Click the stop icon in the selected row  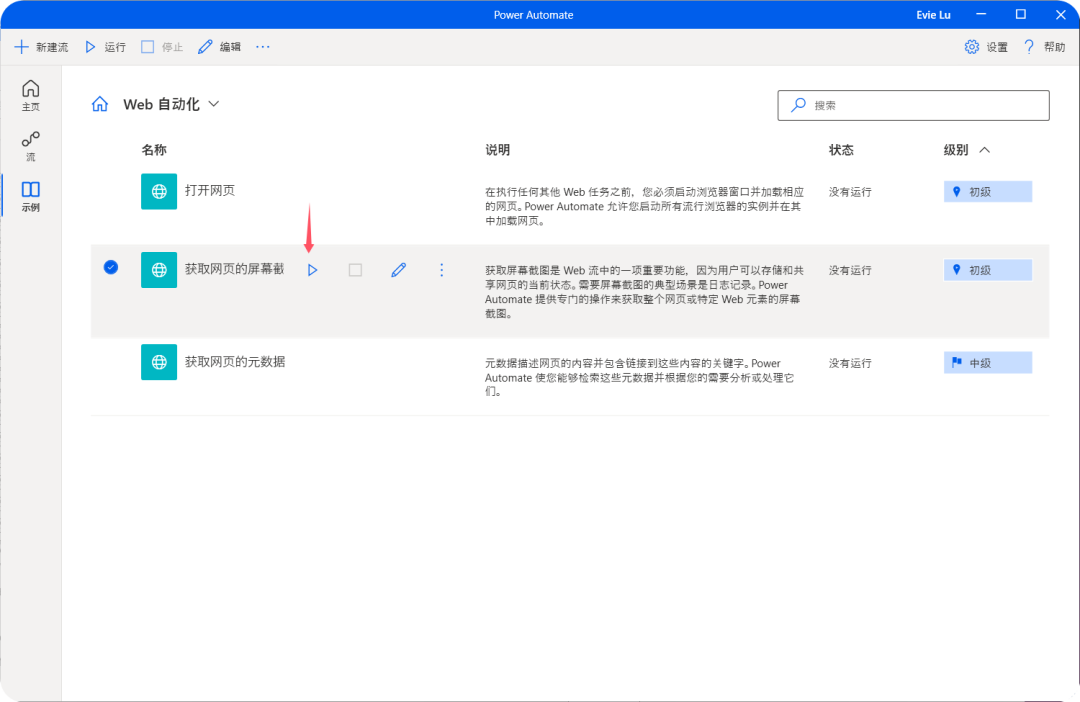point(355,270)
